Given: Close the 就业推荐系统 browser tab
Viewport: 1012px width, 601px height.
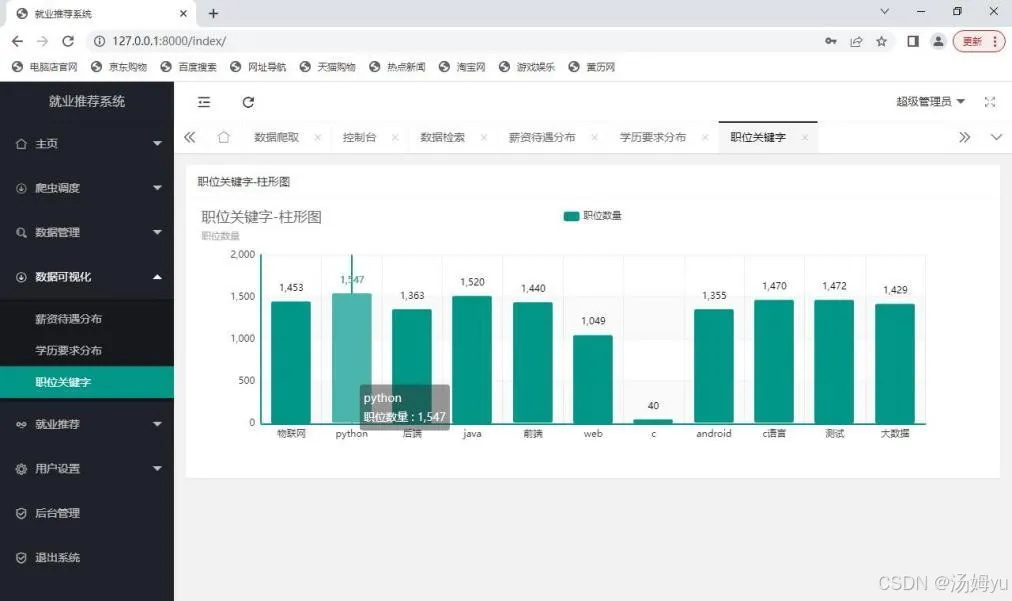Looking at the screenshot, I should [x=183, y=13].
